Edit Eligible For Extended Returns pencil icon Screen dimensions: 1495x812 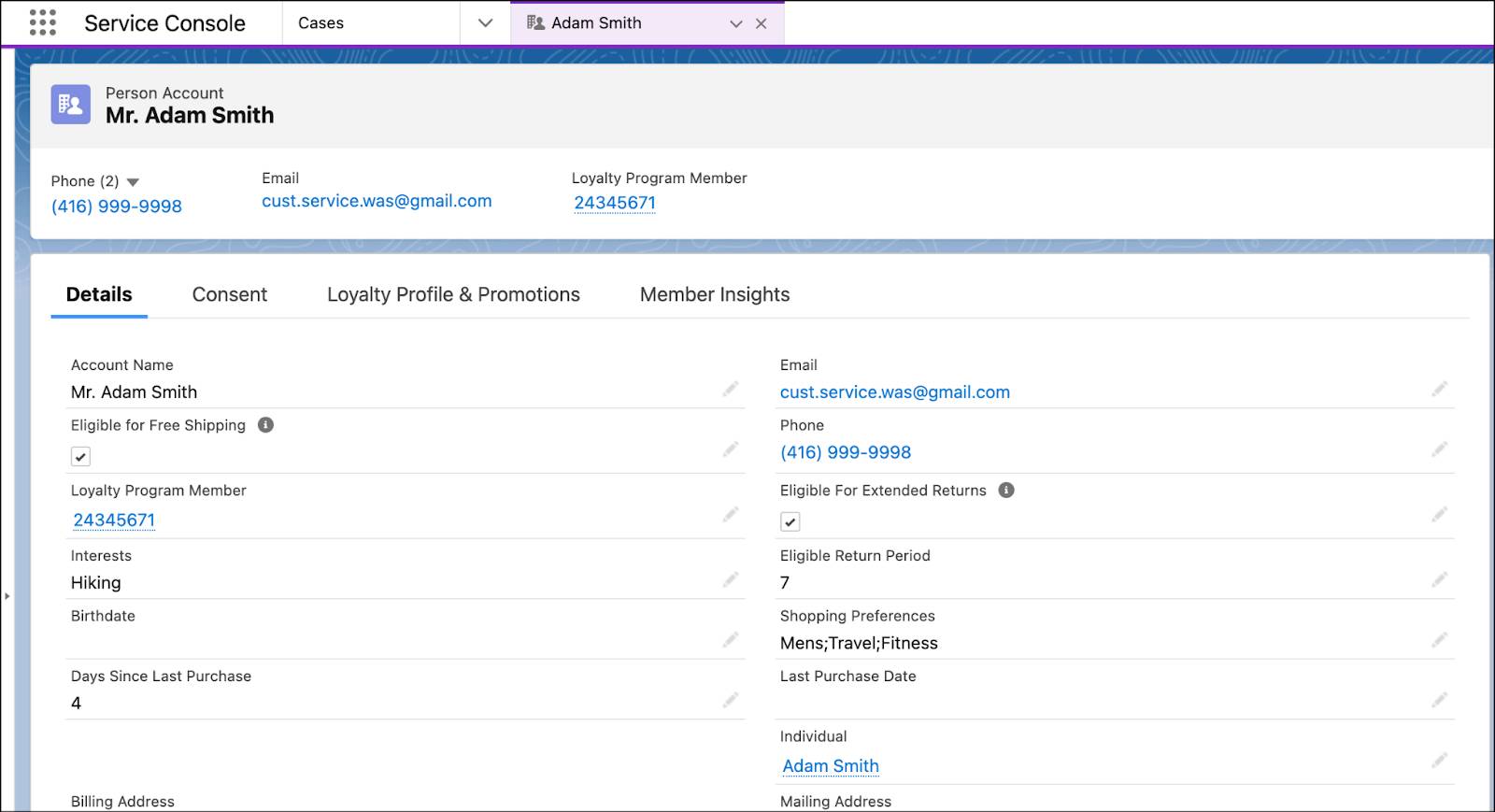point(1440,515)
